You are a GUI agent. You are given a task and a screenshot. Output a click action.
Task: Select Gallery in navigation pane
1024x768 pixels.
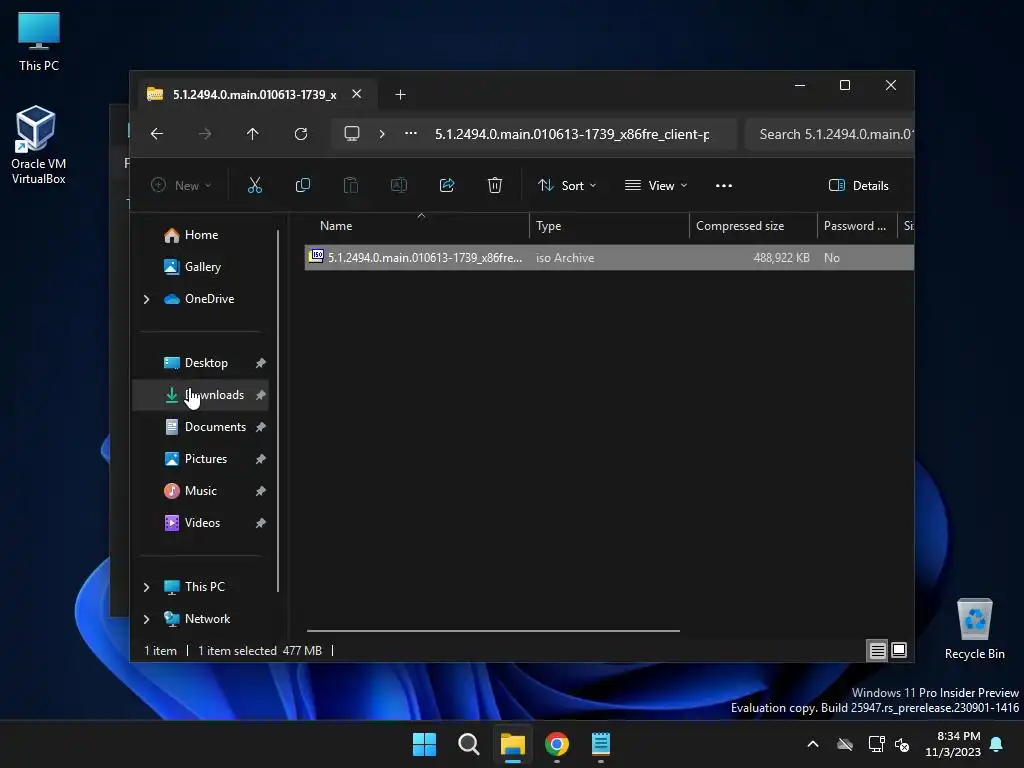tap(200, 267)
